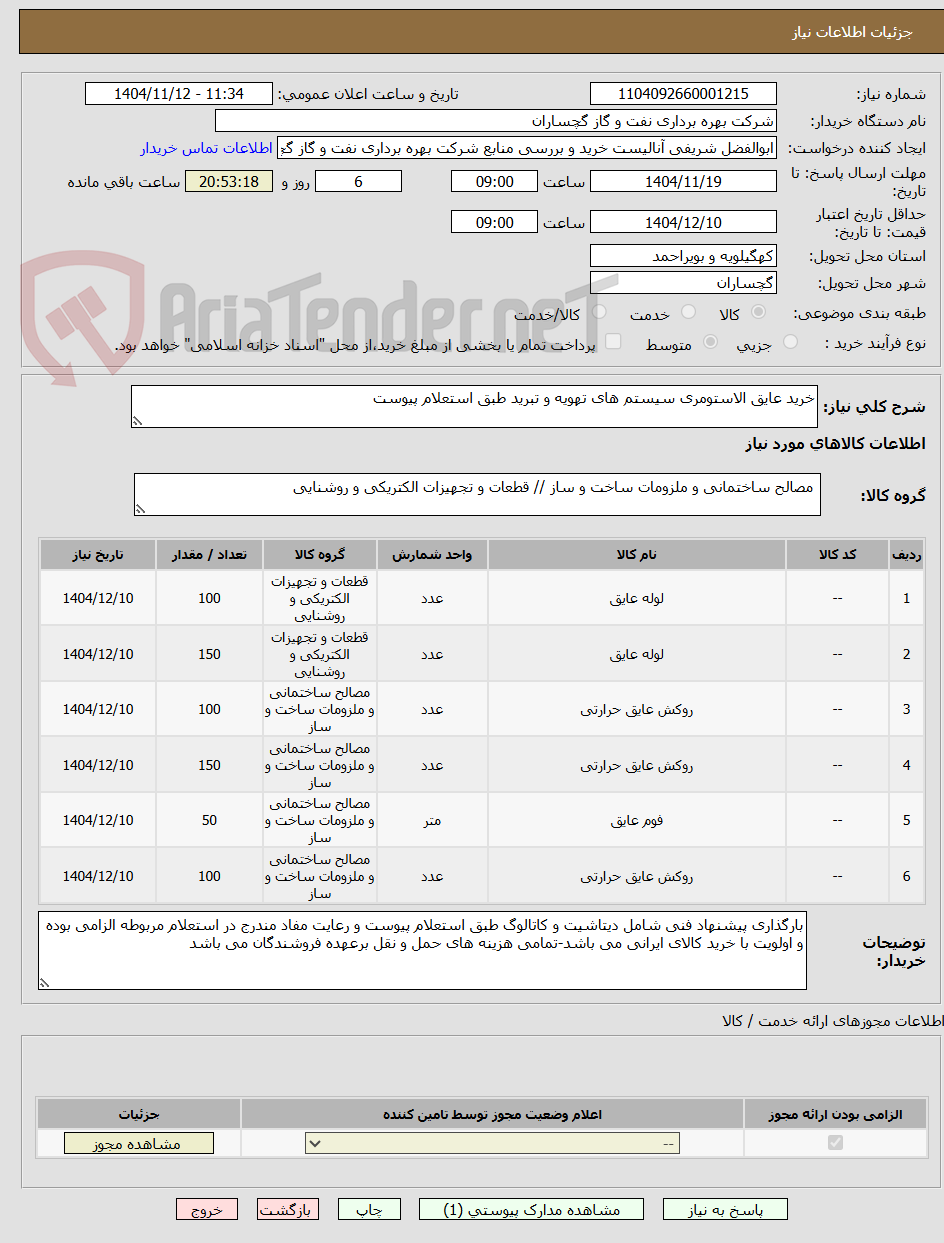Viewport: 944px width, 1243px height.
Task: Click the گروه کالا column header
Action: coord(320,554)
